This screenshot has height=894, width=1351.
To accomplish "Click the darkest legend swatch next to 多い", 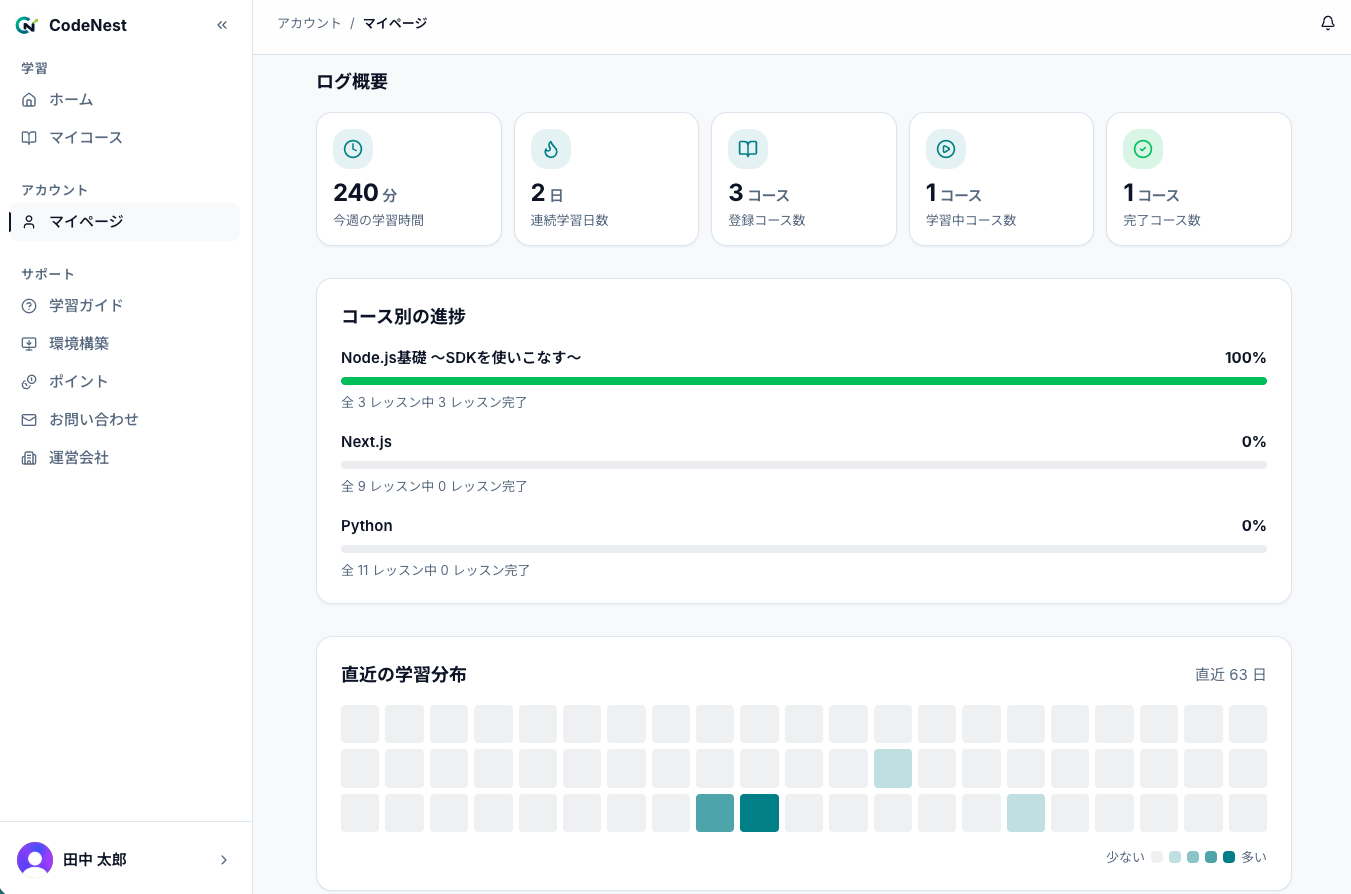I will point(1229,857).
